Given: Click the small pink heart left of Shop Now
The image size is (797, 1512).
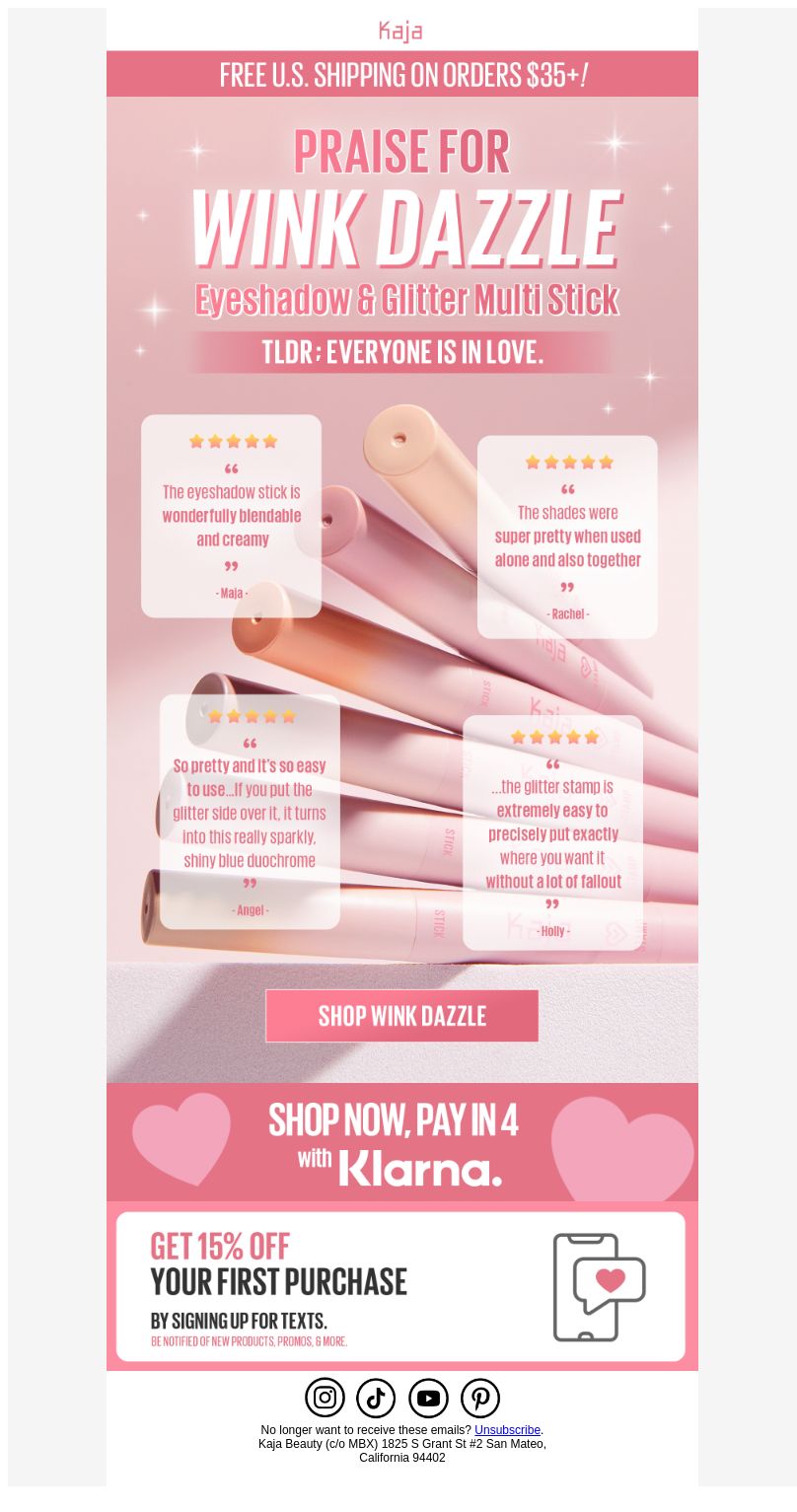Looking at the screenshot, I should coord(181,1138).
